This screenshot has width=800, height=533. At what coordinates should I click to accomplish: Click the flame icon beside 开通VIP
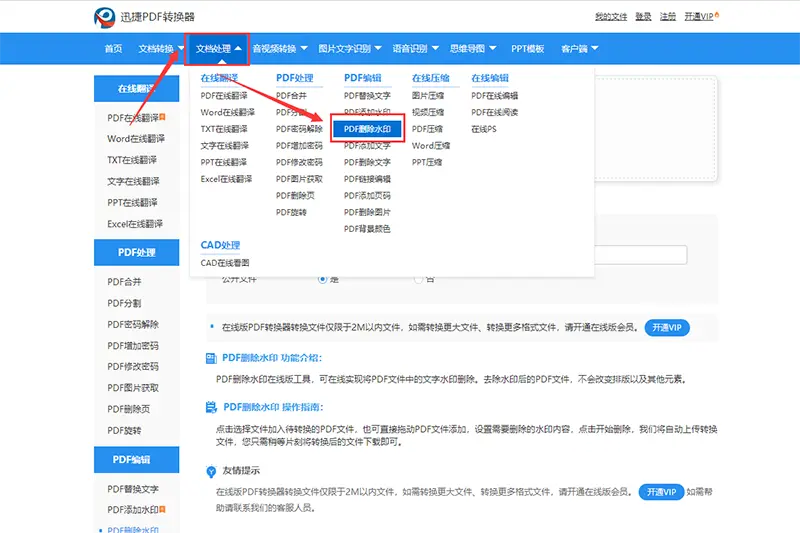[x=717, y=15]
